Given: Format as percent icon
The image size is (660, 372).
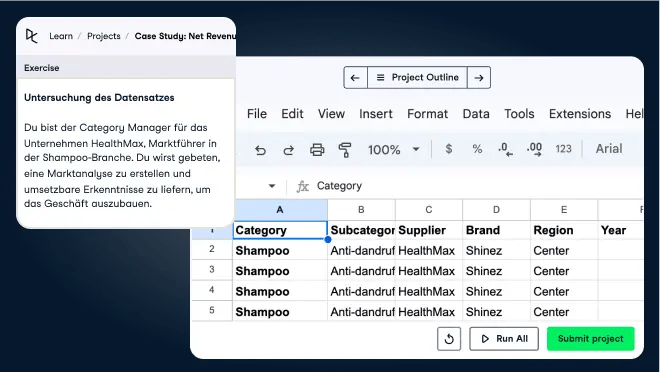Looking at the screenshot, I should pos(477,149).
